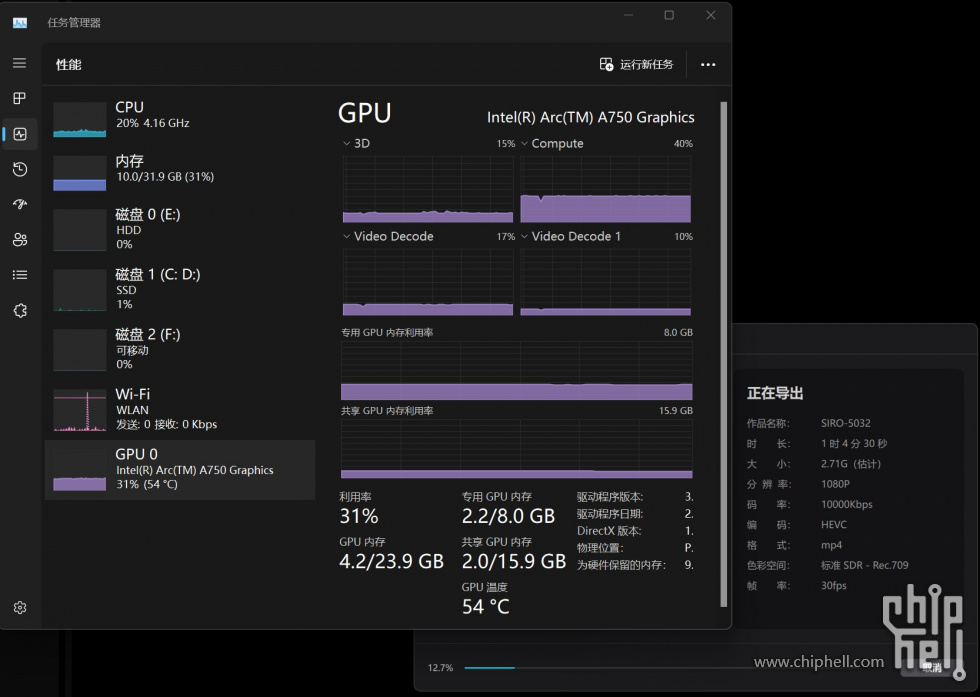Select the GPU 0 Arc A750 entry

click(180, 469)
